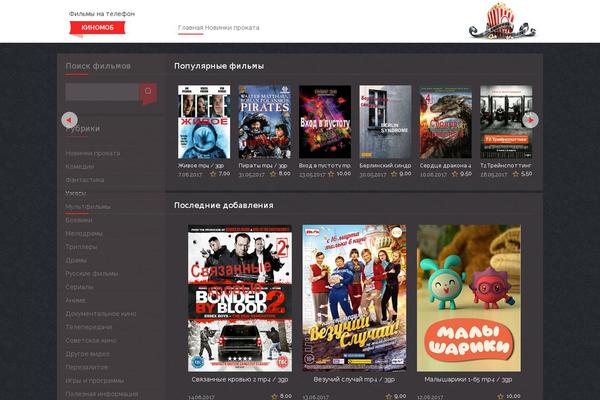Click the title Т2 Трейнспоттинг

(x=506, y=166)
